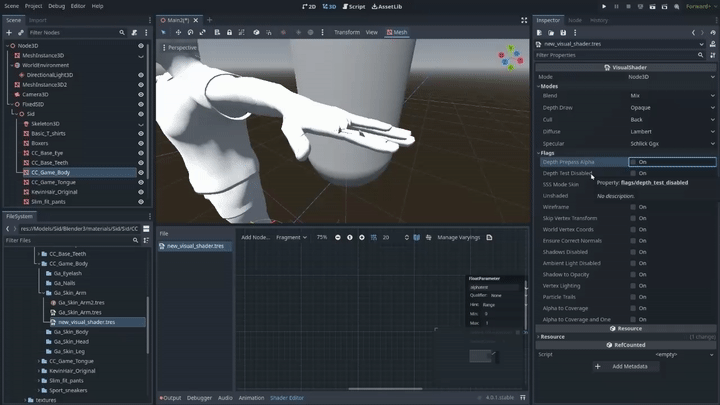720x405 pixels.
Task: Toggle distraction free mode in viewport
Action: coord(524,20)
